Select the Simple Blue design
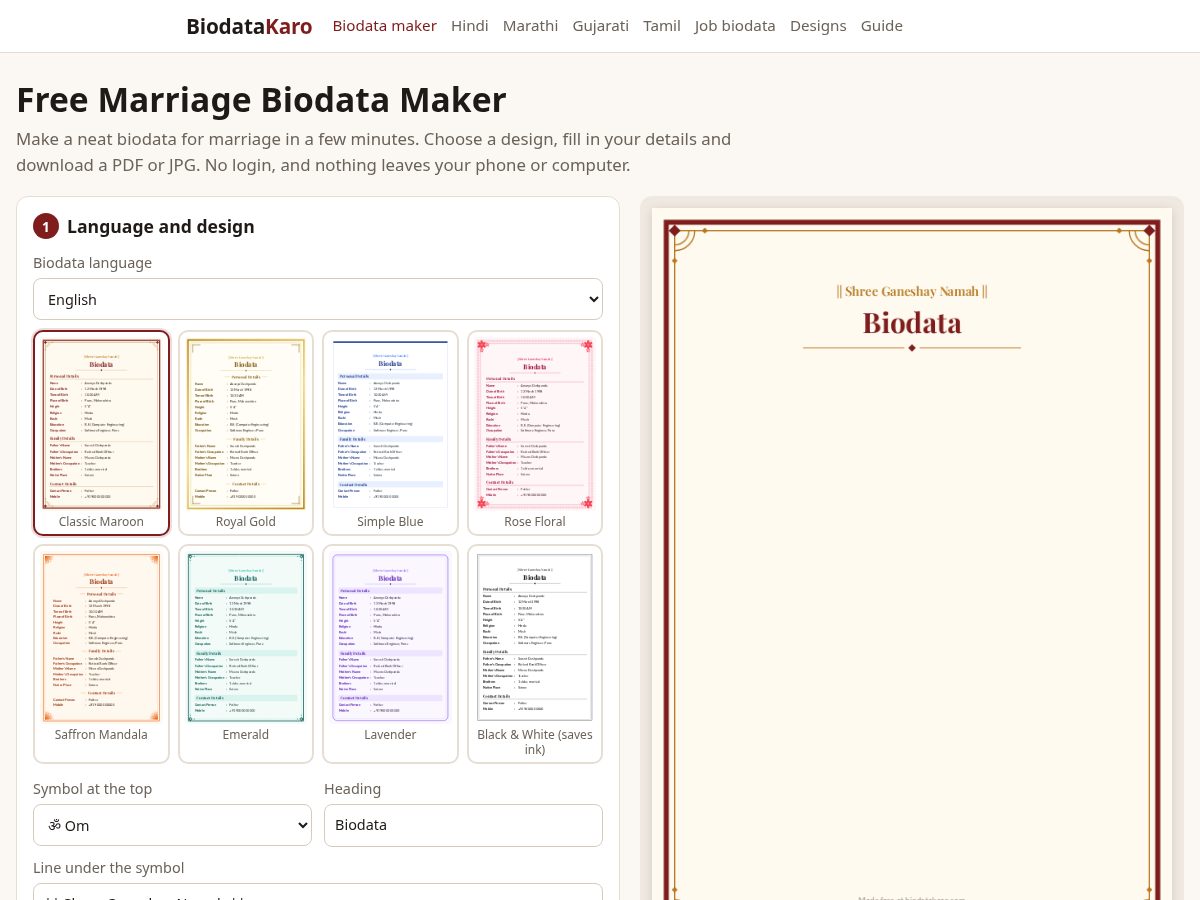This screenshot has width=1200, height=900. coord(390,433)
